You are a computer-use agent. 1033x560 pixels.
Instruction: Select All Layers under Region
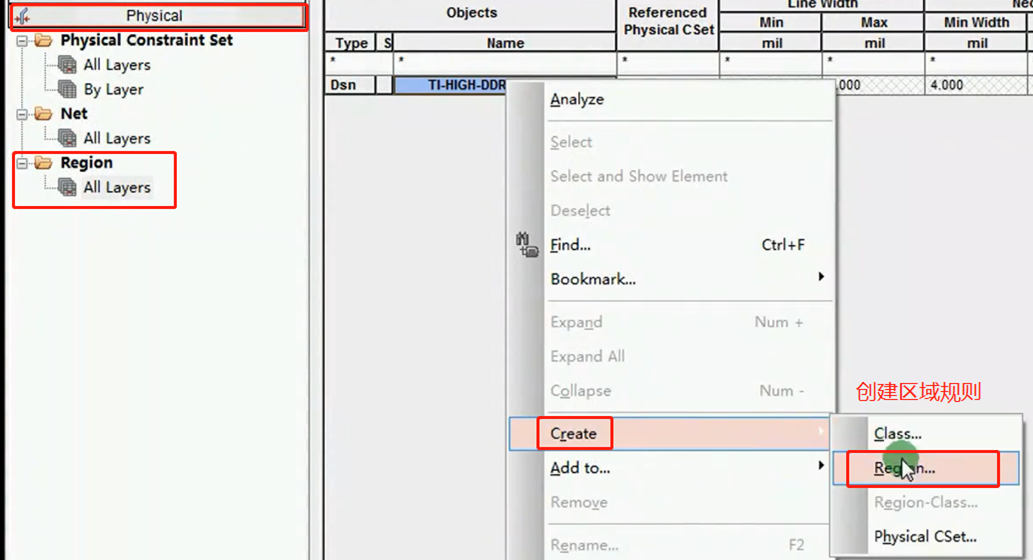click(x=117, y=187)
